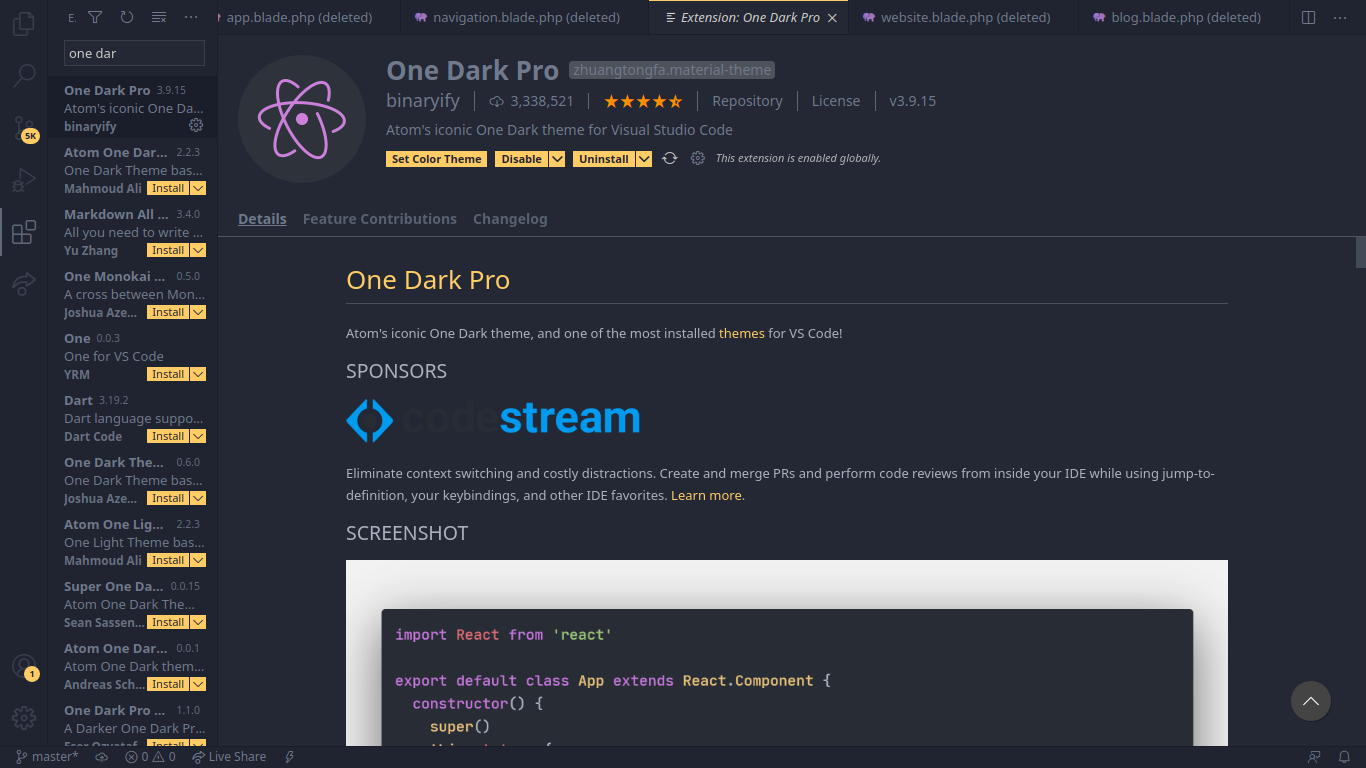Click the scroll-to-top arrow button
This screenshot has width=1366, height=768.
coord(1311,701)
